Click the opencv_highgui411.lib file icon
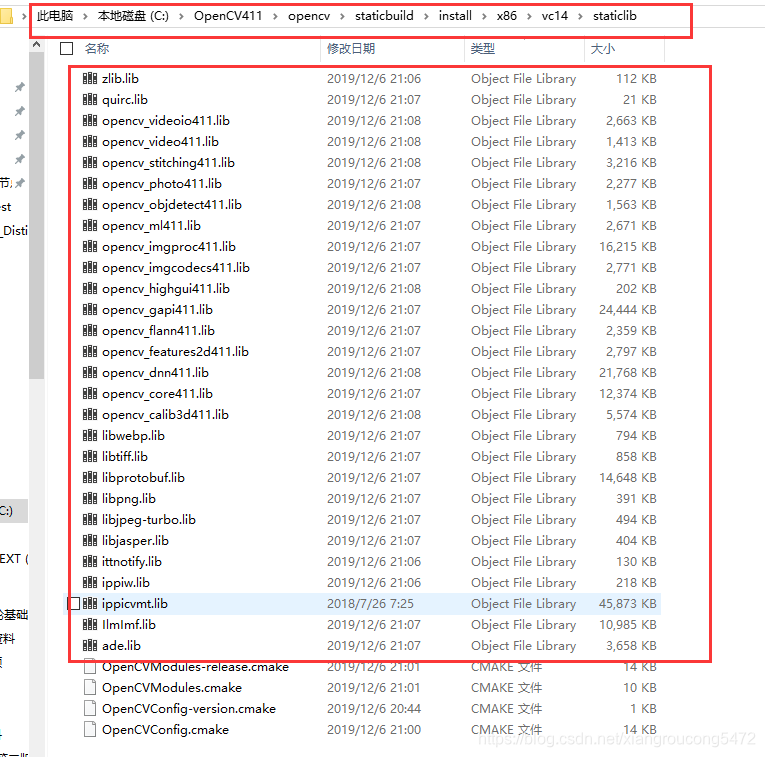 (90, 288)
